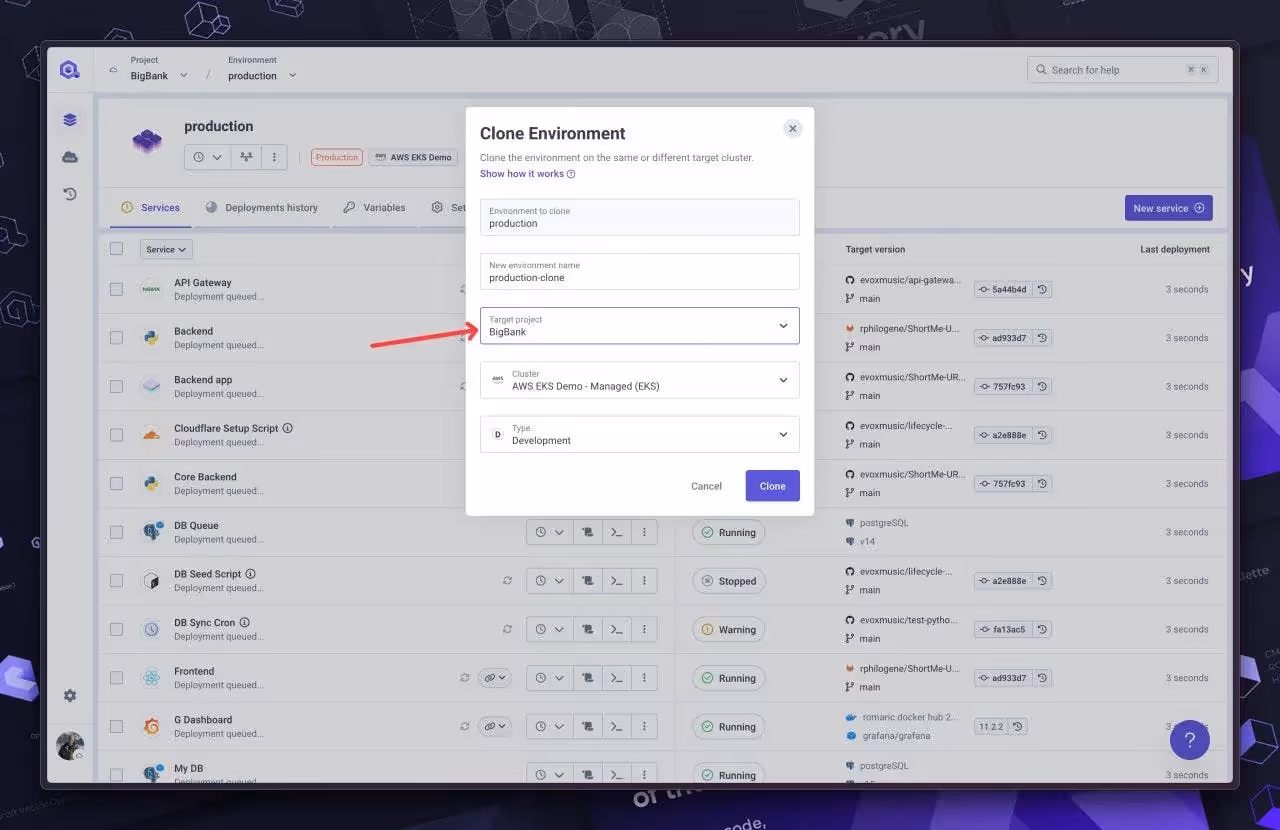Open version history icon beside 11.2.2

point(1020,726)
